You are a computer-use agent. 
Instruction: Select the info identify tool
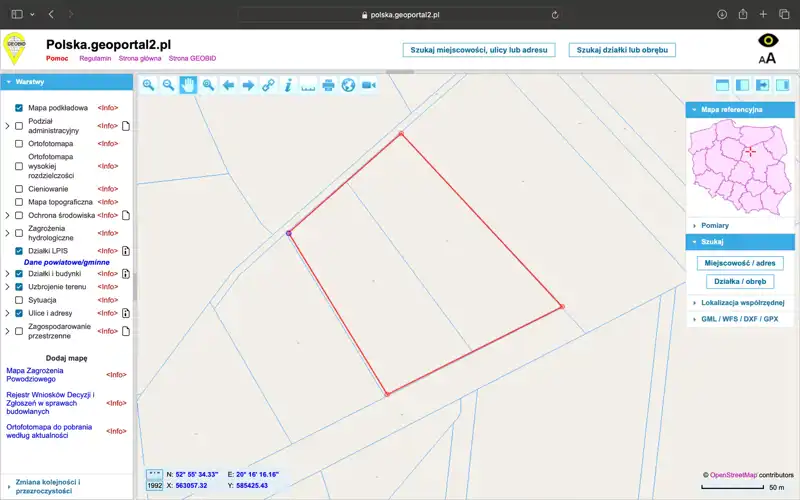288,85
